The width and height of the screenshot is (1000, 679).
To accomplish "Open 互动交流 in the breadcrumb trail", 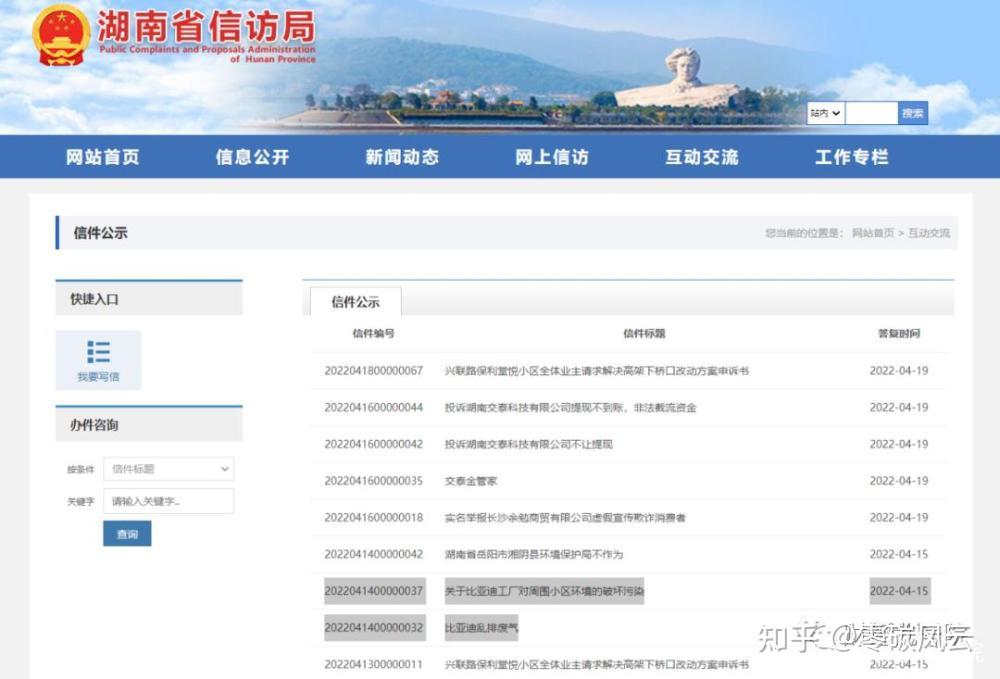I will [930, 232].
